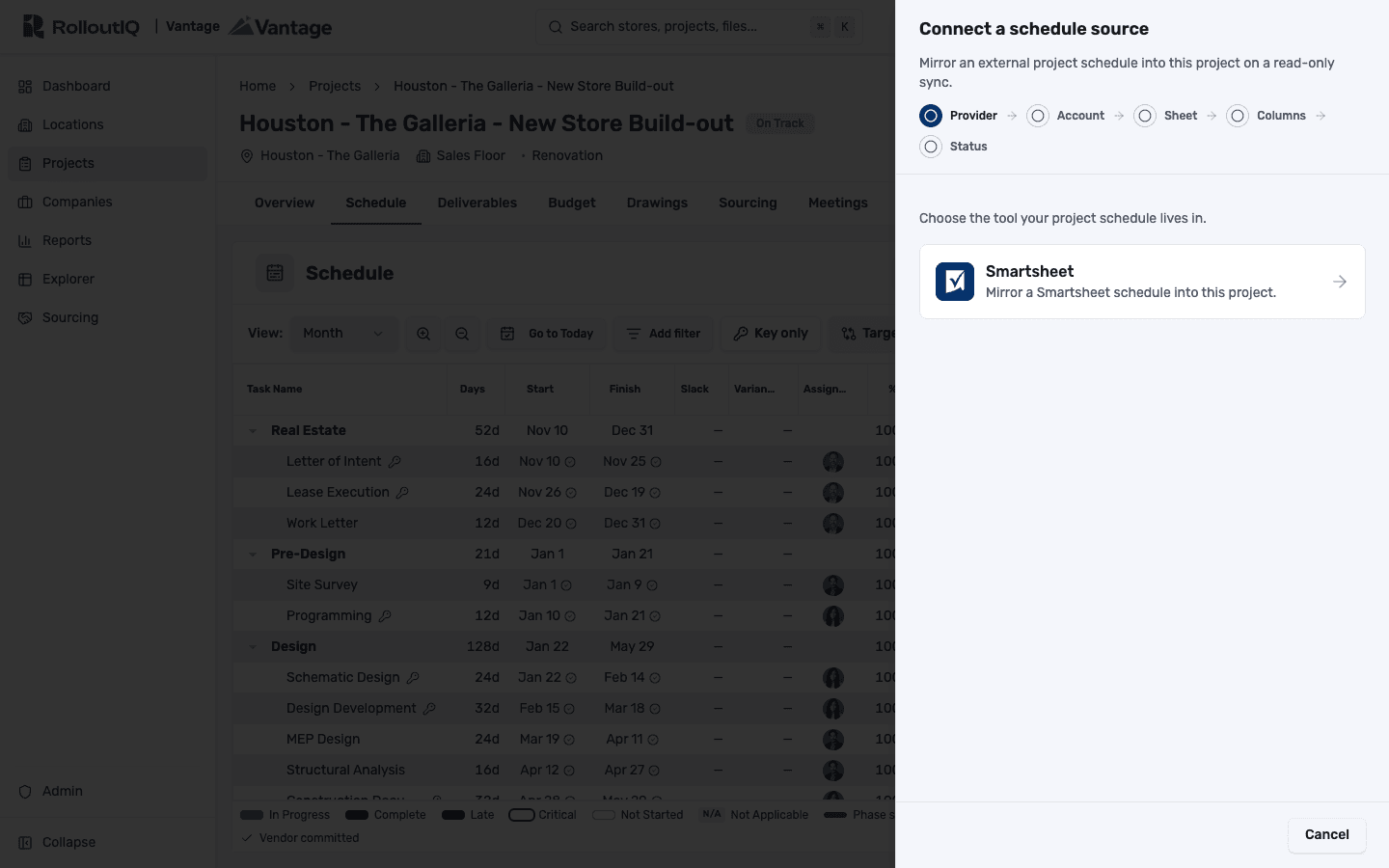Click the key icon next to Schematic Design
Viewport: 1389px width, 868px height.
tap(413, 678)
